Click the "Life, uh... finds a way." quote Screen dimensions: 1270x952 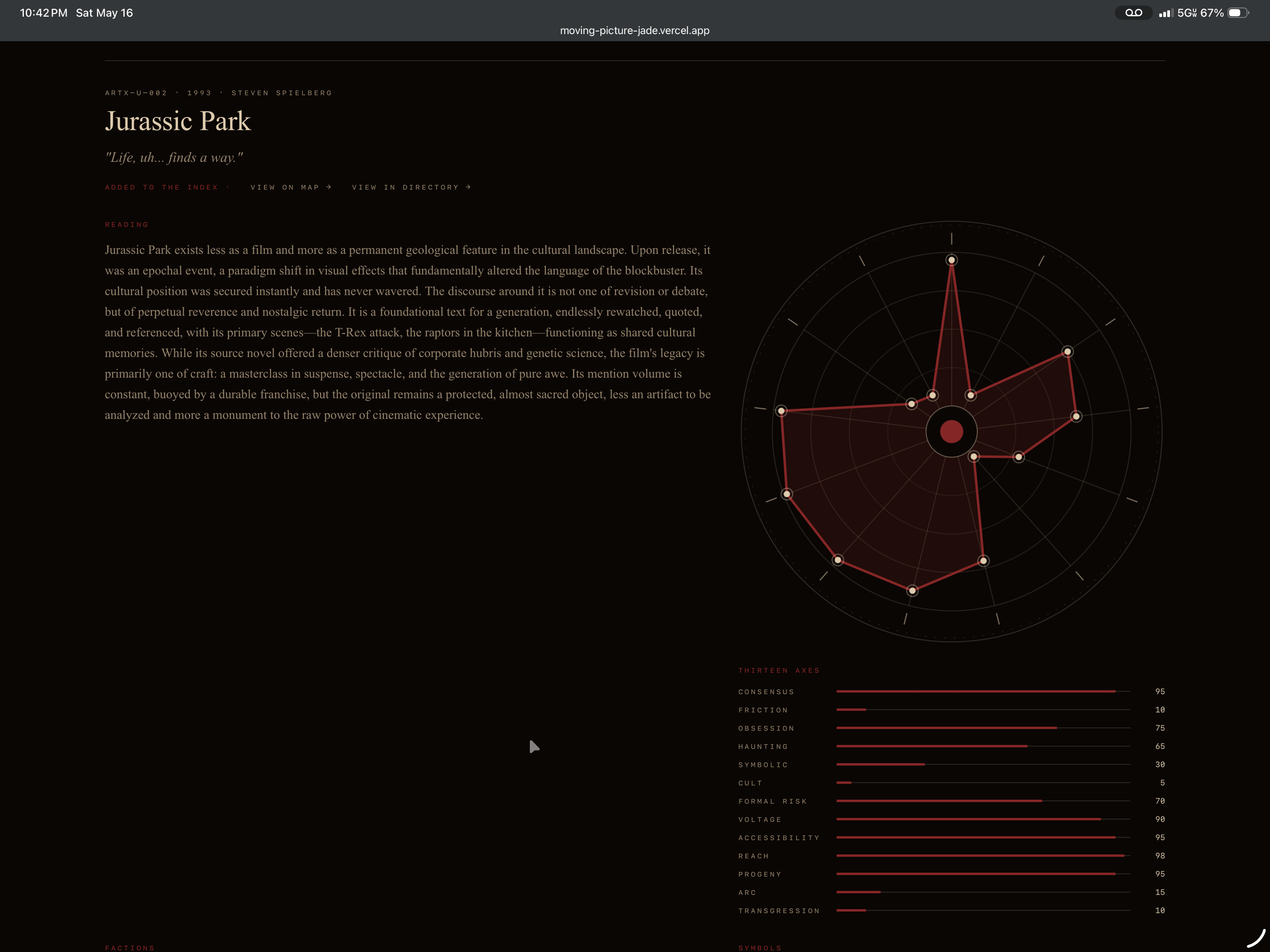tap(174, 157)
